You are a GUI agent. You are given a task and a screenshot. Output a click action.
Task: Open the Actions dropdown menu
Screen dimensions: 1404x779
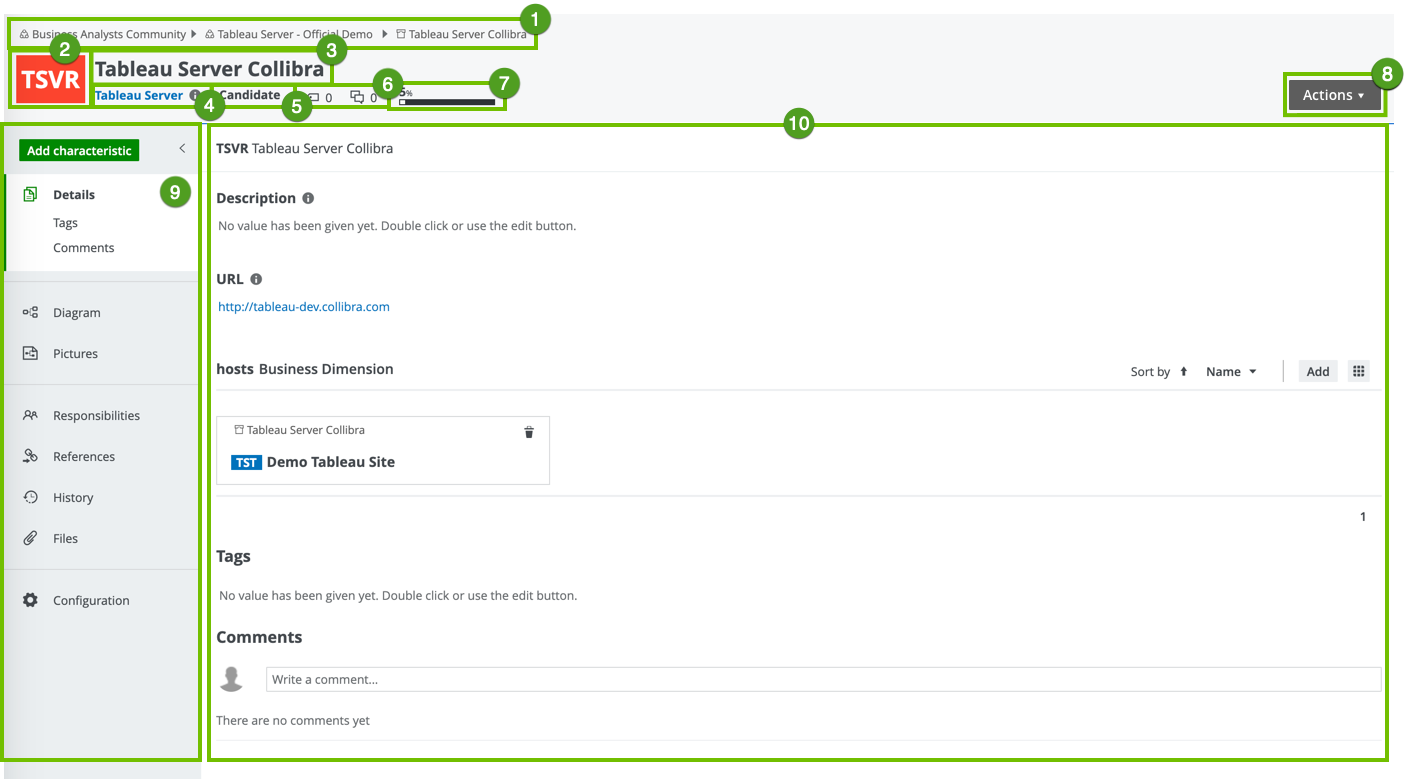pyautogui.click(x=1333, y=95)
